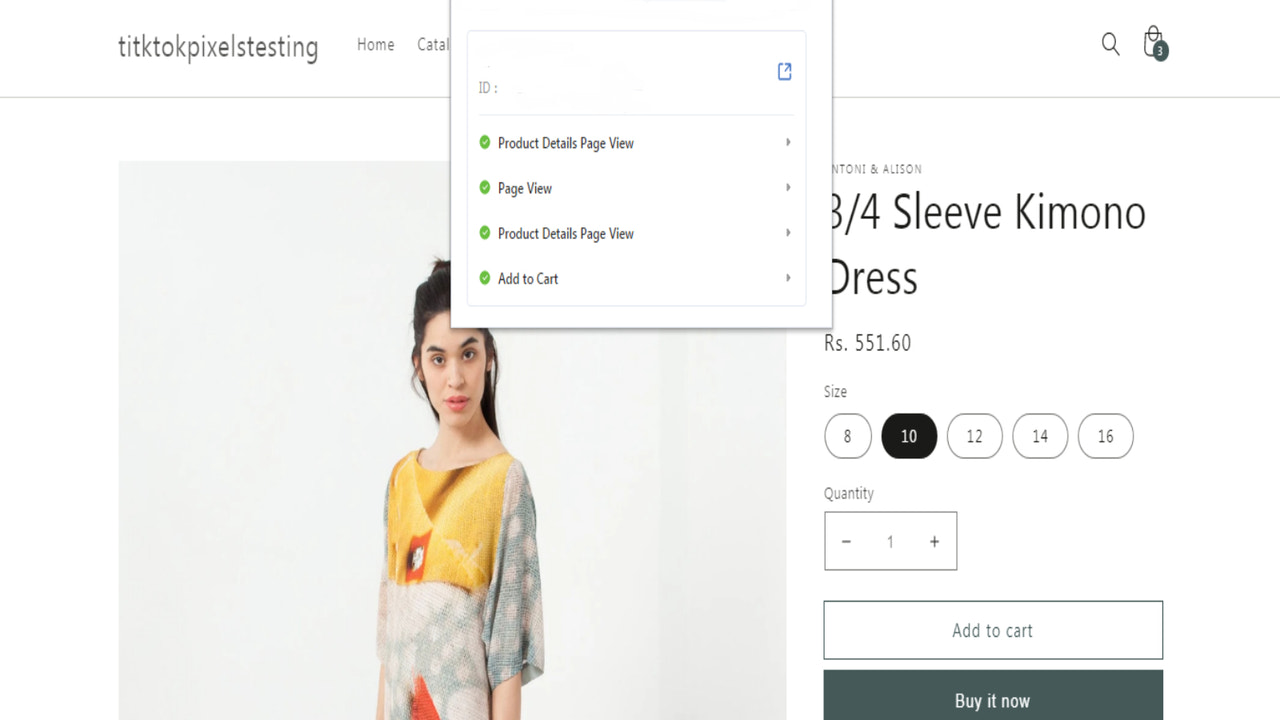Open the Catalog menu item
This screenshot has width=1280, height=720.
point(434,44)
